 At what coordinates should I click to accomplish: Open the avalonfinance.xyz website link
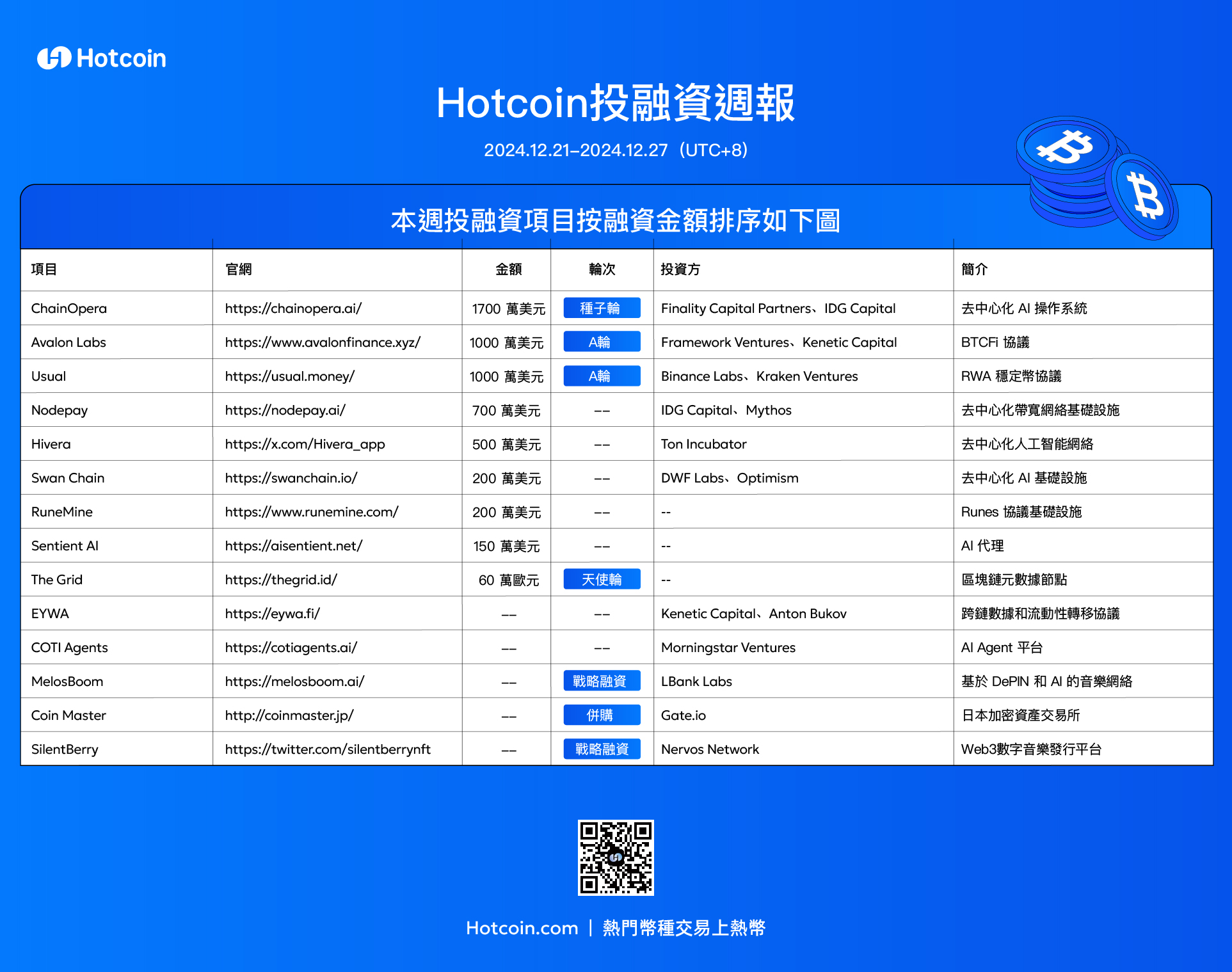coord(323,342)
